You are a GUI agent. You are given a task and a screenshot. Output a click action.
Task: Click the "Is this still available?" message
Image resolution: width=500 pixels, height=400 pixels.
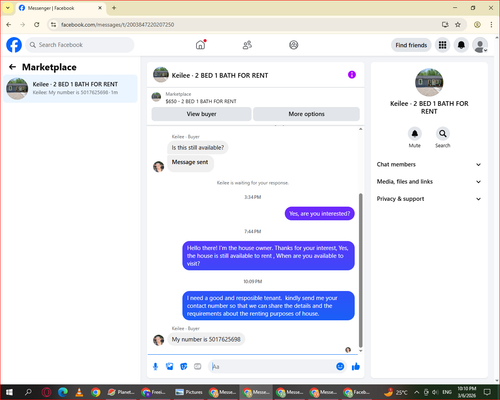(x=198, y=147)
